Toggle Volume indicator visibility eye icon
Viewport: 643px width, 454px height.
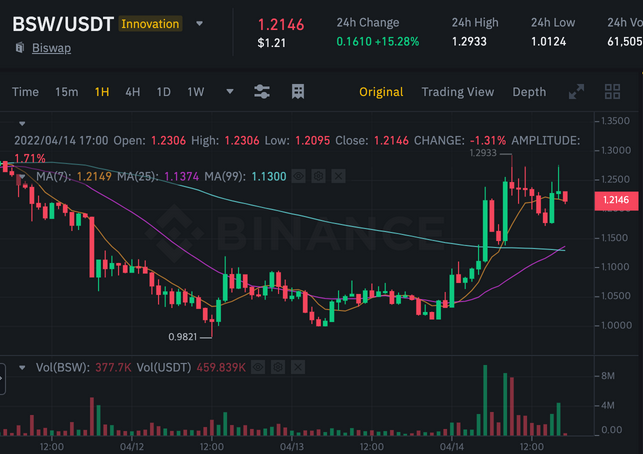click(258, 367)
